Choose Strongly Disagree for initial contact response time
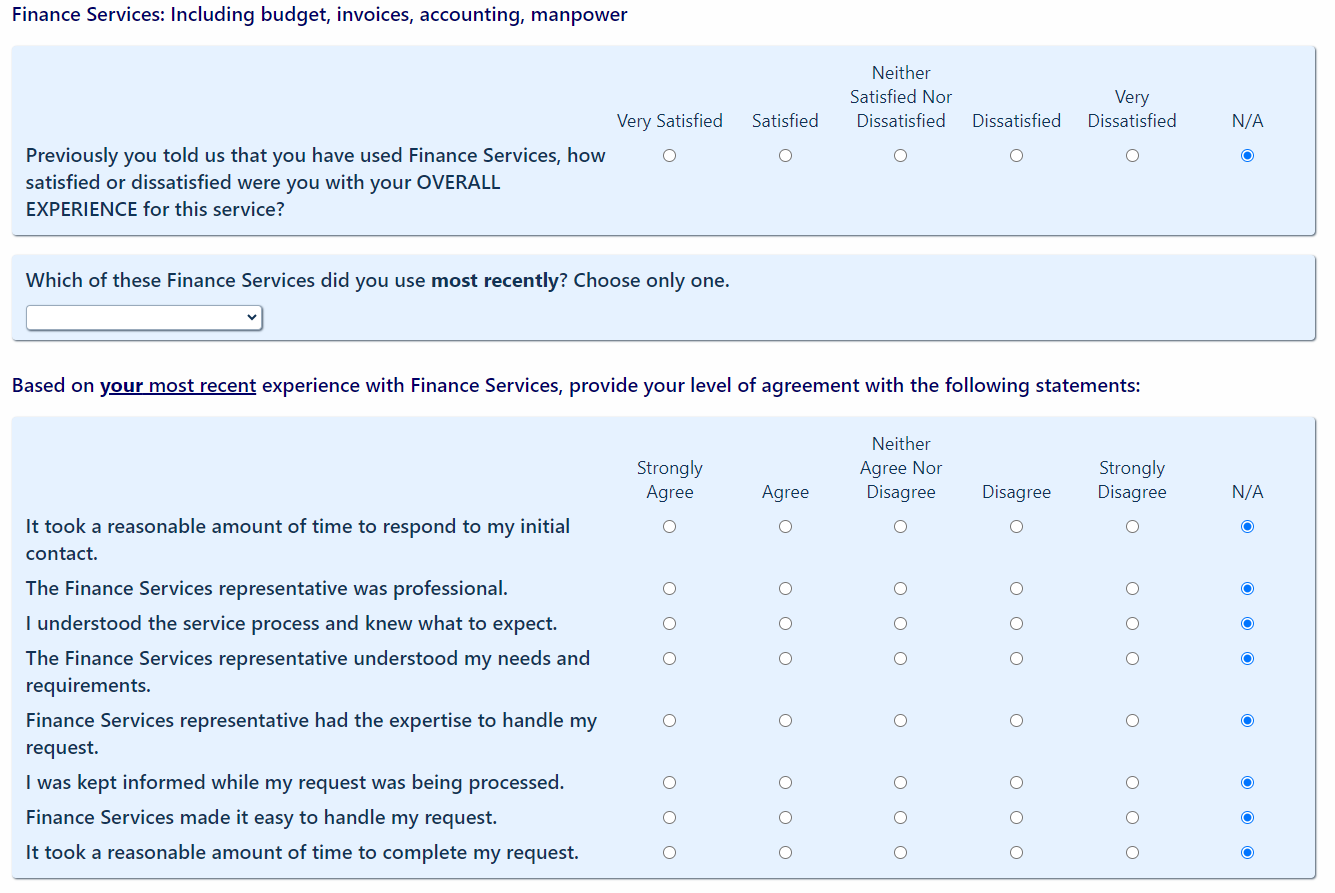Viewport: 1335px width, 893px height. tap(1132, 527)
